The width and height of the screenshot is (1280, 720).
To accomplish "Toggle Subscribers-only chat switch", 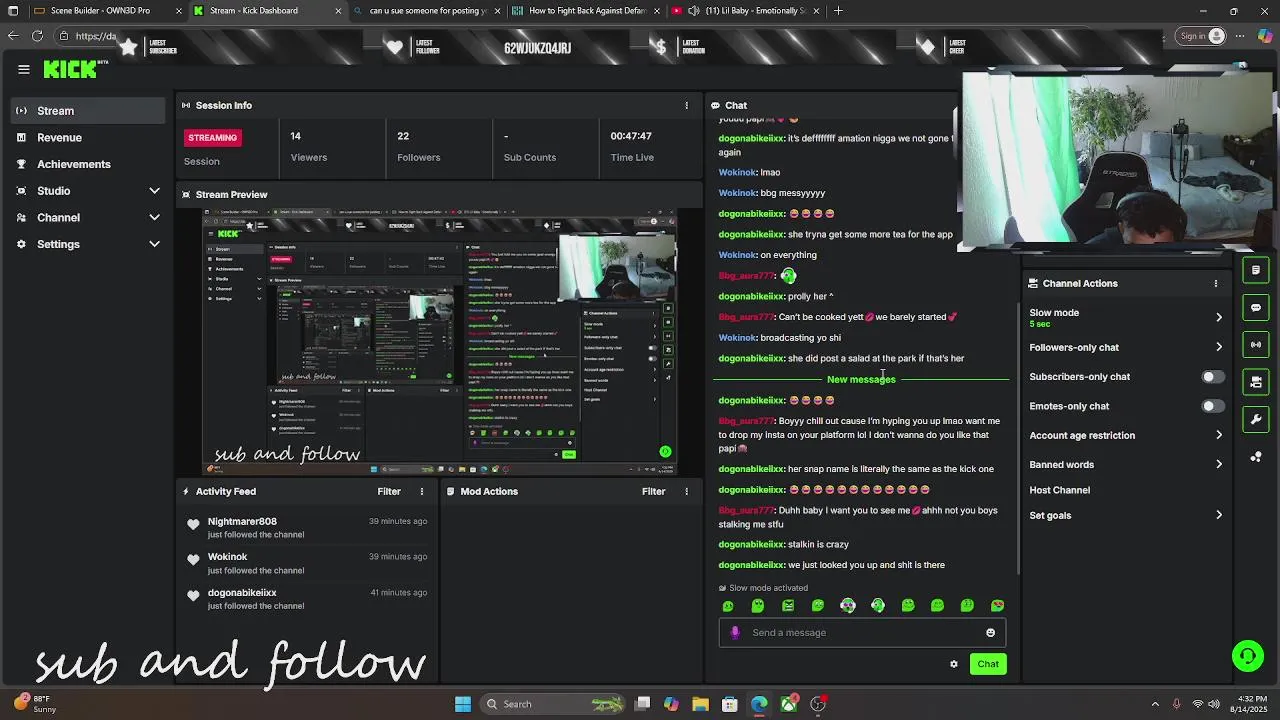I will (1212, 377).
